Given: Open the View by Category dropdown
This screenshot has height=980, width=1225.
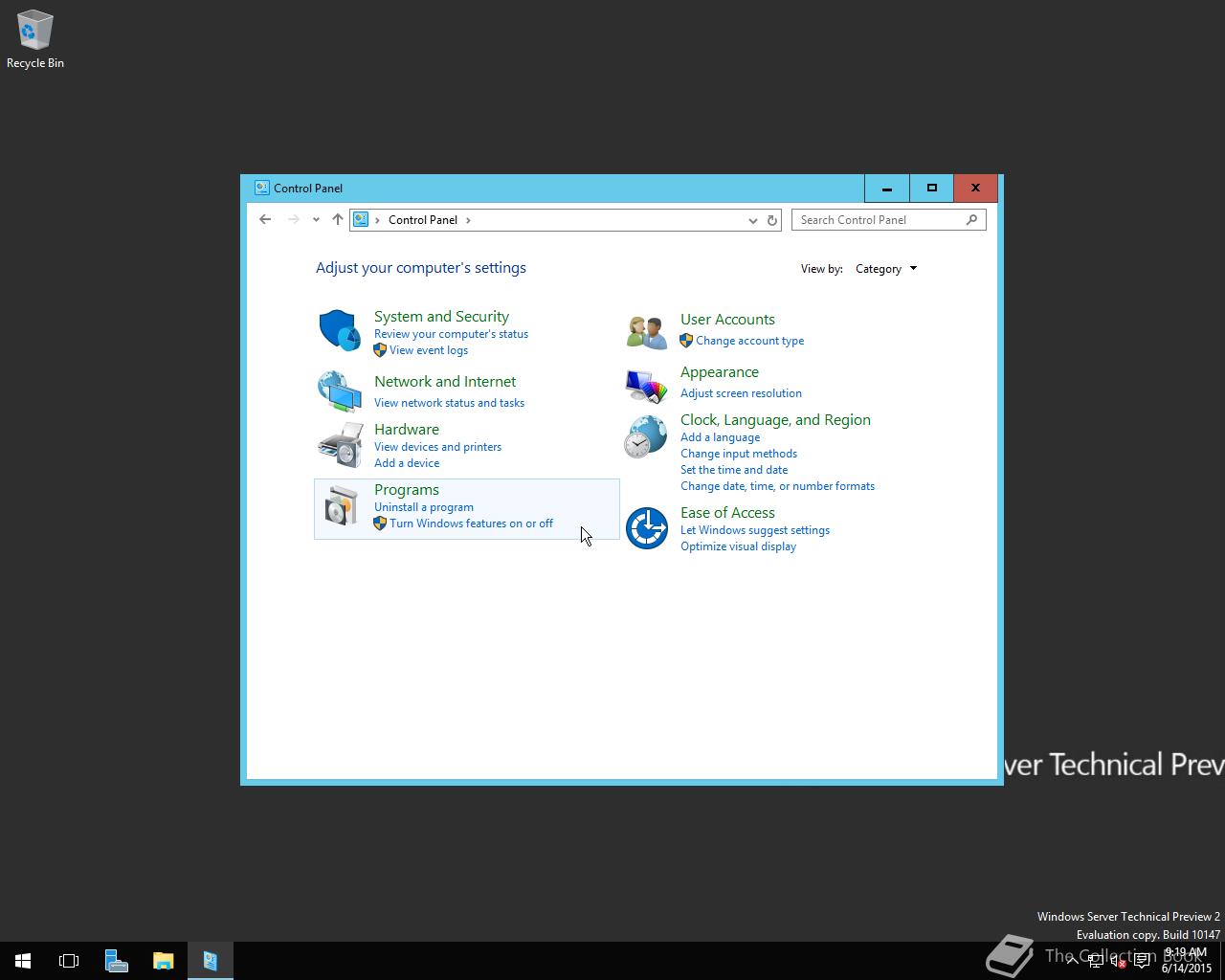Looking at the screenshot, I should coord(886,269).
